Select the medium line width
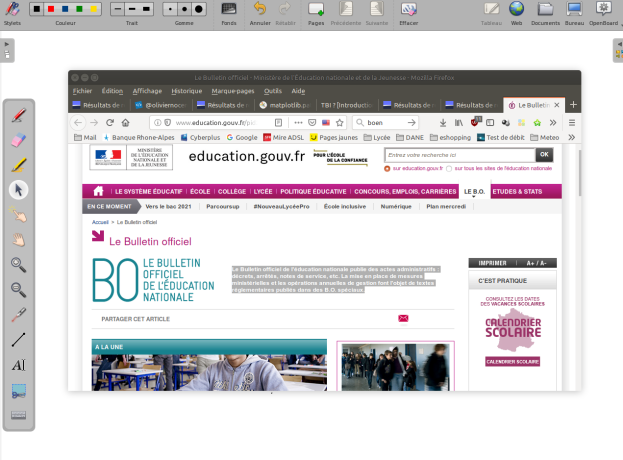This screenshot has height=460, width=623. [x=131, y=9]
